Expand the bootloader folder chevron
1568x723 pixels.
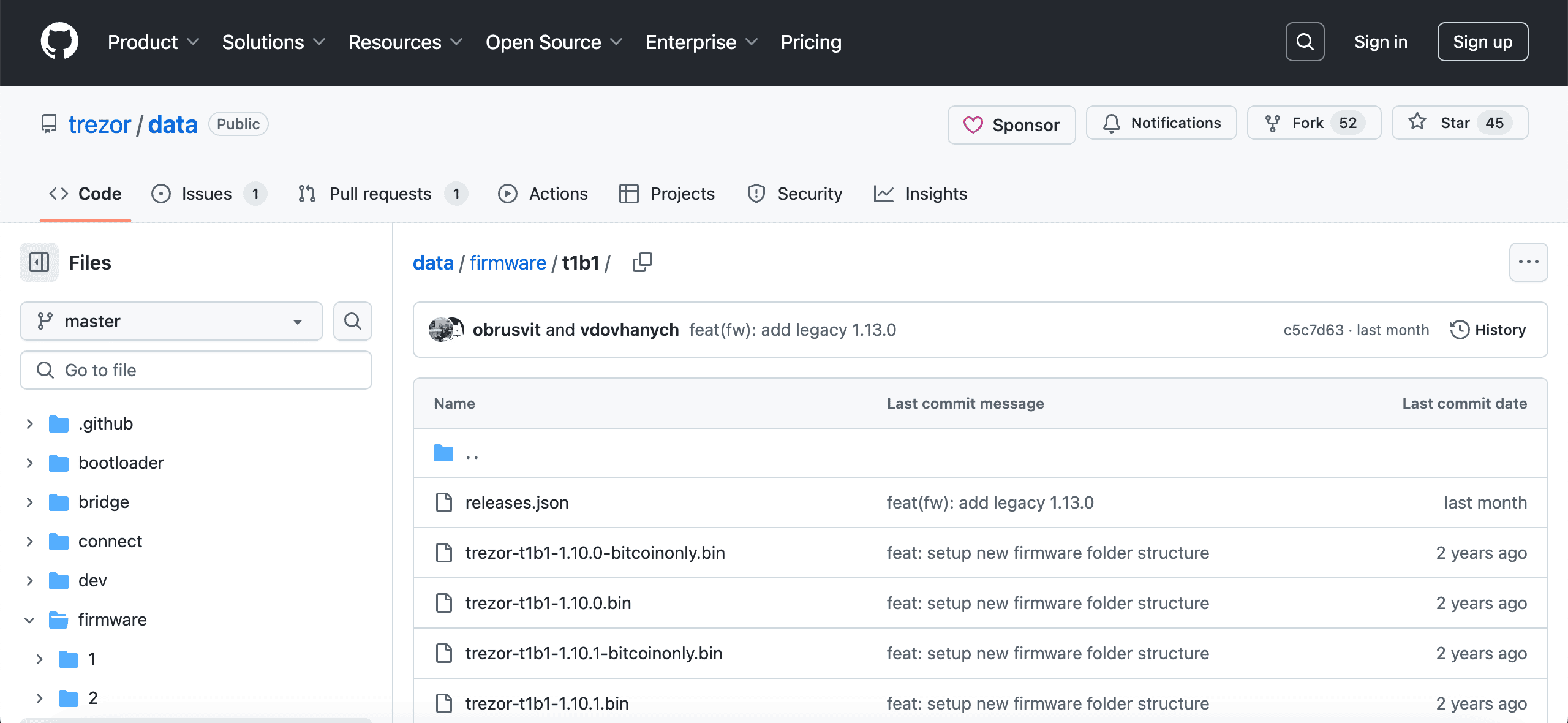29,463
